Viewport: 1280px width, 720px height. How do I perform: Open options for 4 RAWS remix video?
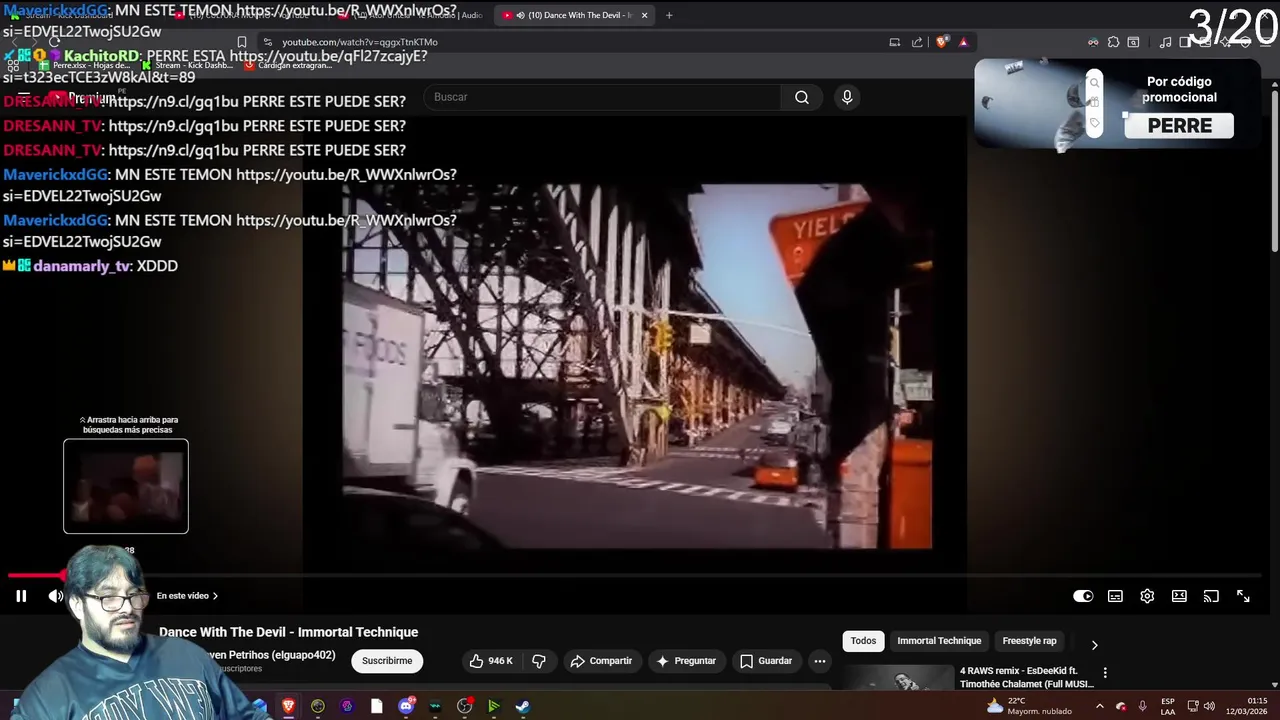pos(1105,673)
